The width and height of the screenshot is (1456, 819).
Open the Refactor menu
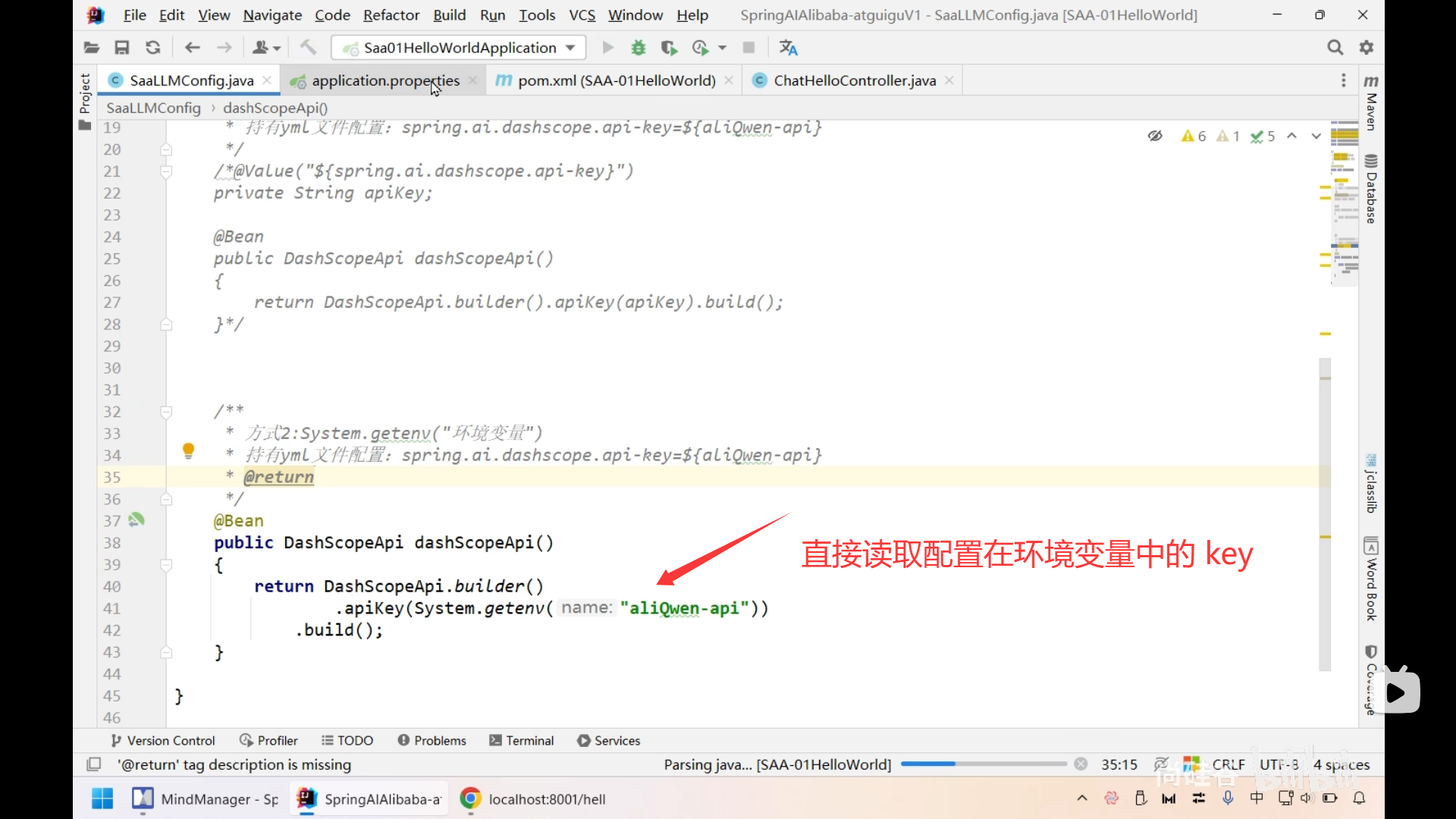point(391,15)
